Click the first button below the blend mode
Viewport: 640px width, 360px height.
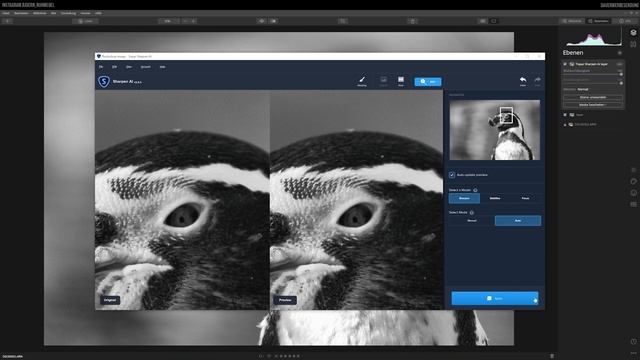click(593, 97)
